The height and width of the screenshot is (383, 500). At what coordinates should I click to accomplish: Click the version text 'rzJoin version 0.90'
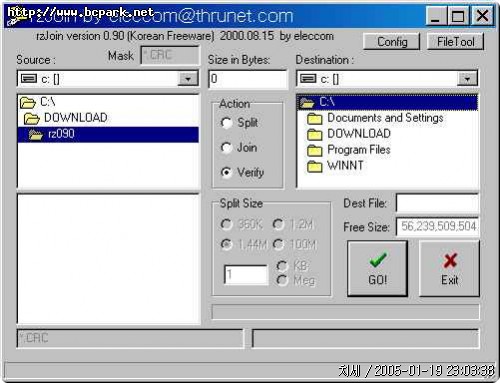coord(80,36)
